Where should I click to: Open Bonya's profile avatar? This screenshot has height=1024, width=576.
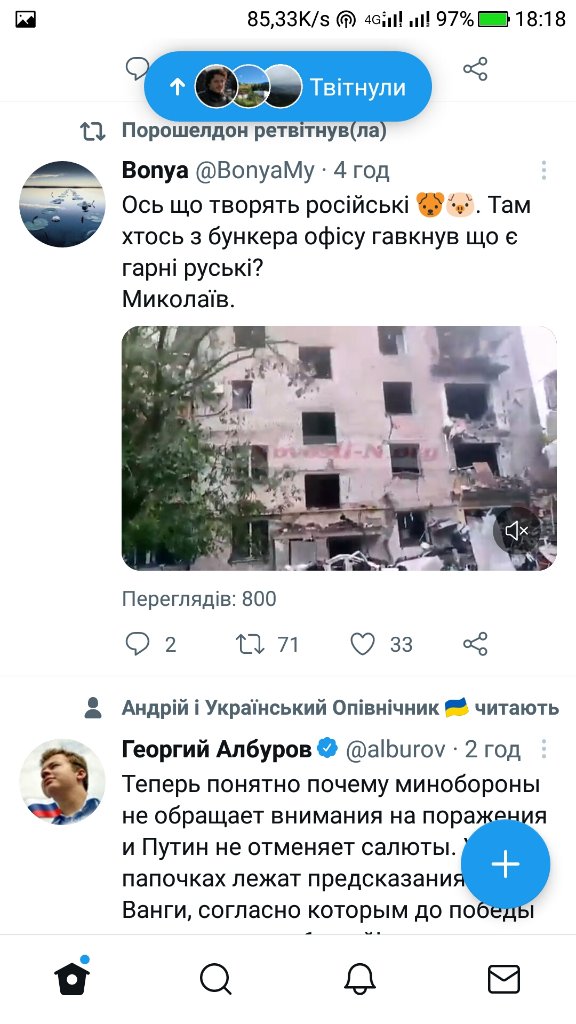(62, 204)
